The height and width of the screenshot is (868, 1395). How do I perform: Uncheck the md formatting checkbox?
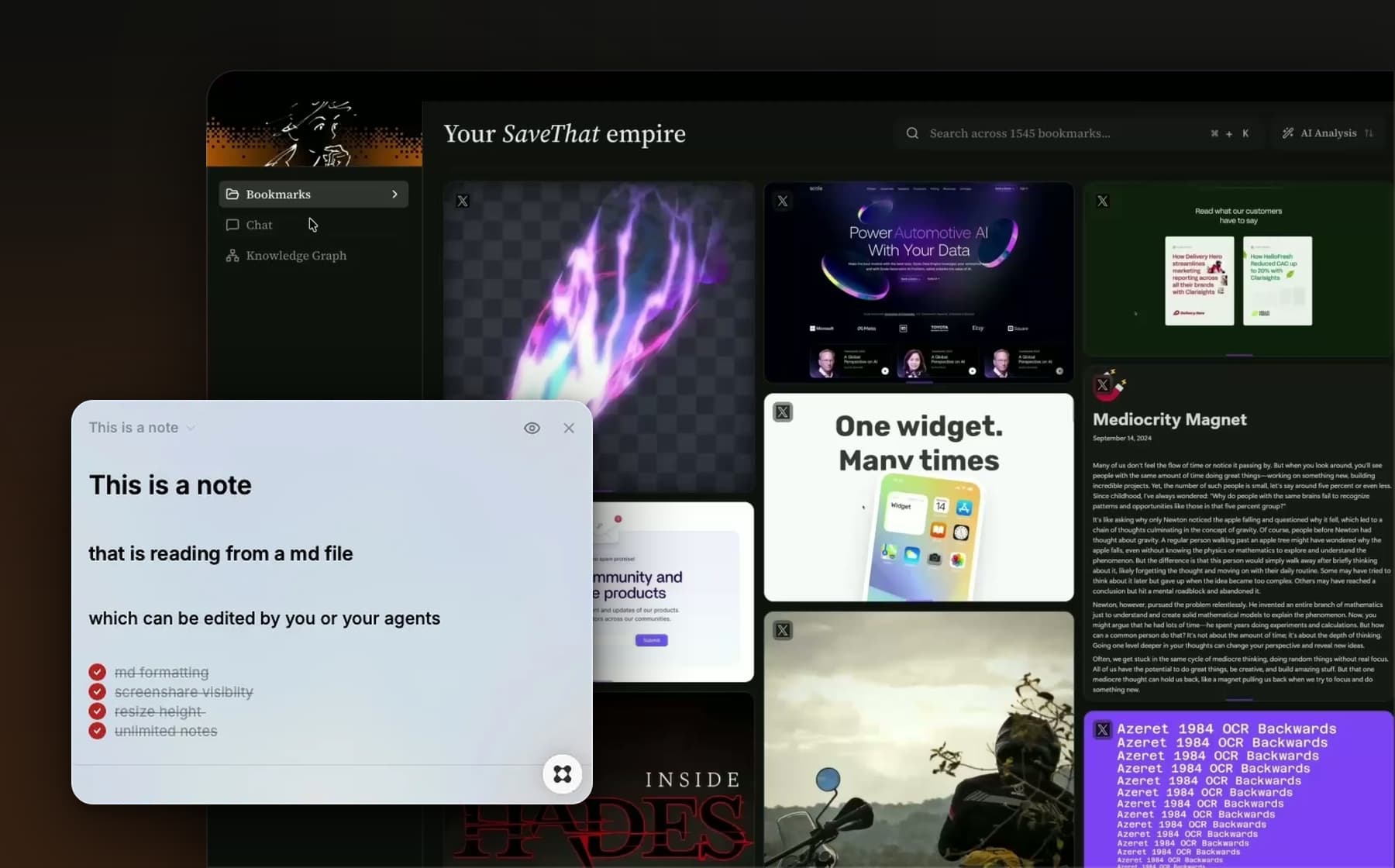pyautogui.click(x=97, y=672)
